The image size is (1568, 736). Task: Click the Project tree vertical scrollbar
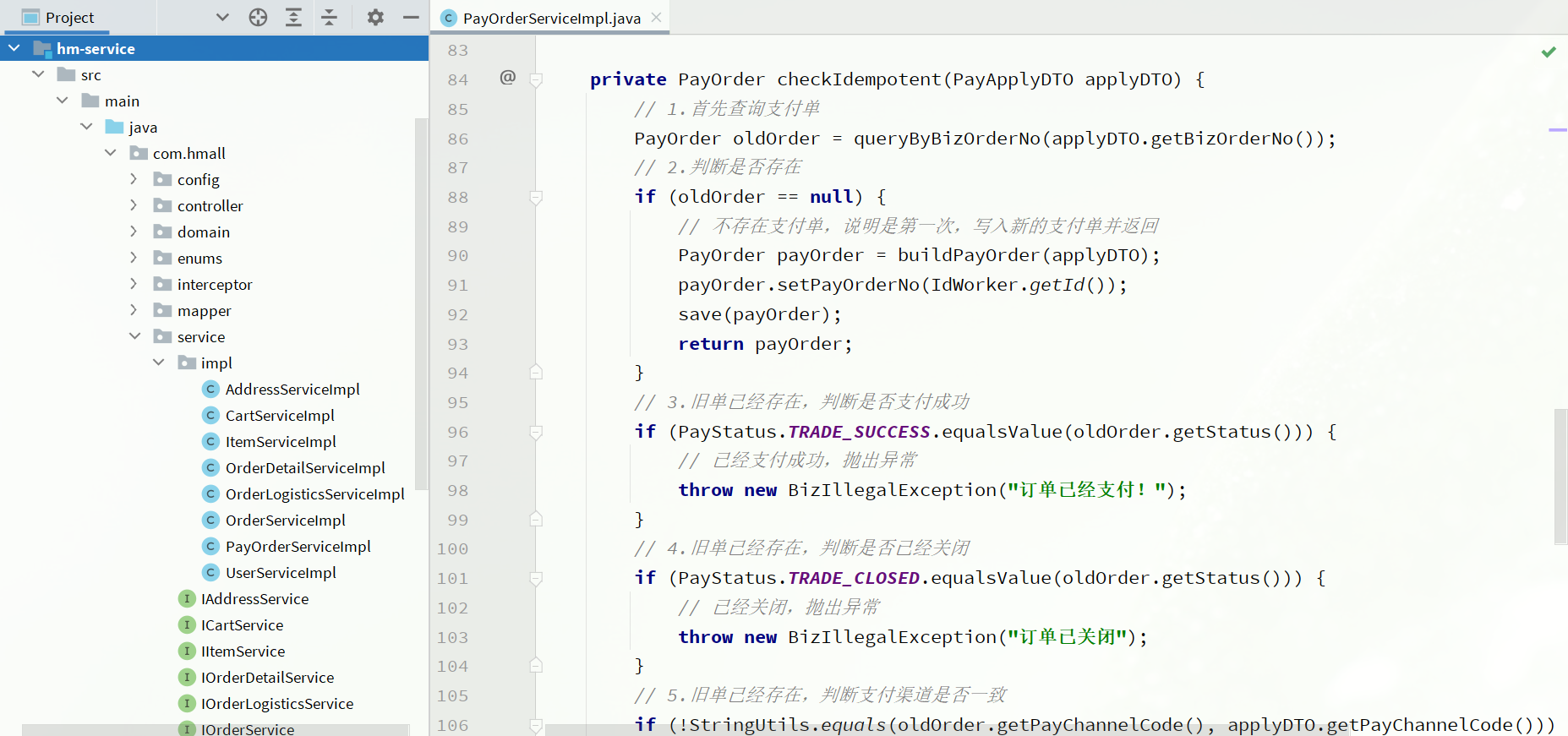tap(423, 304)
